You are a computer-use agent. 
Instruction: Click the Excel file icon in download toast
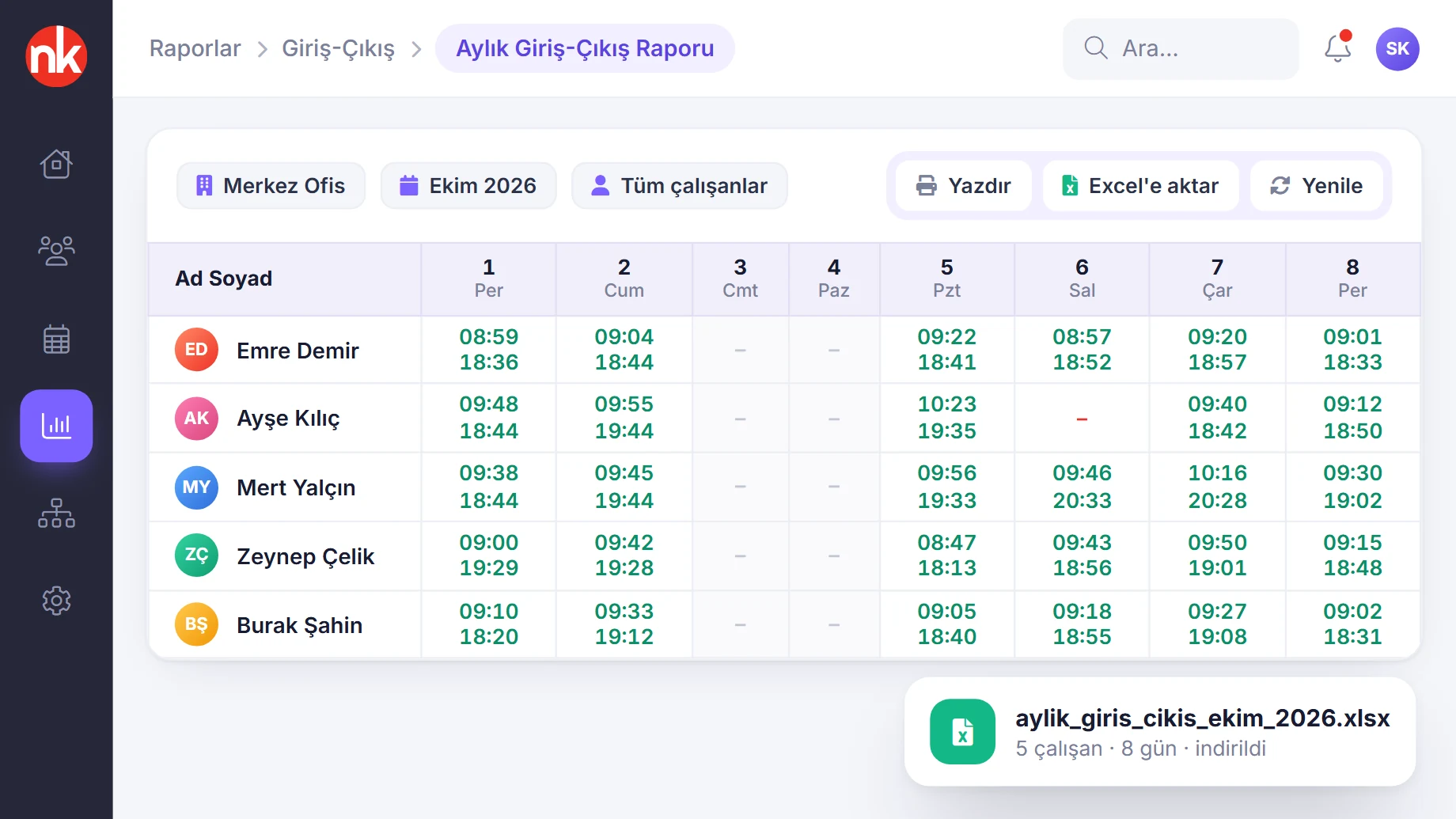962,731
